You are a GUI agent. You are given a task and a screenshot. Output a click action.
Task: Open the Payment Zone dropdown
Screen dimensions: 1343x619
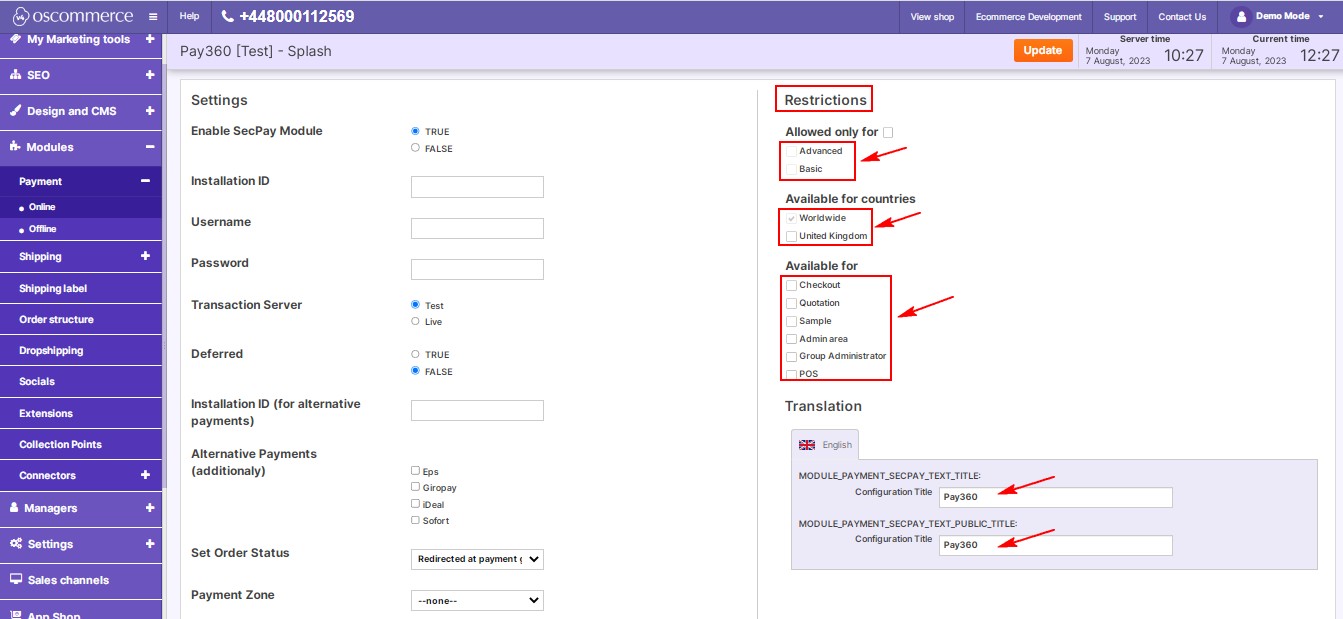click(x=477, y=601)
